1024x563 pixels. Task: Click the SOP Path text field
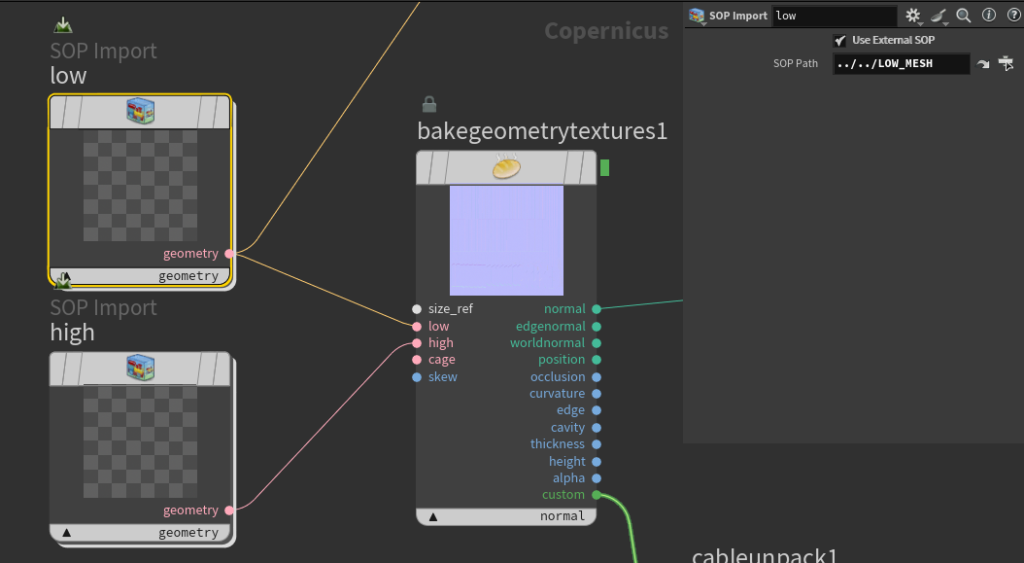click(x=900, y=64)
